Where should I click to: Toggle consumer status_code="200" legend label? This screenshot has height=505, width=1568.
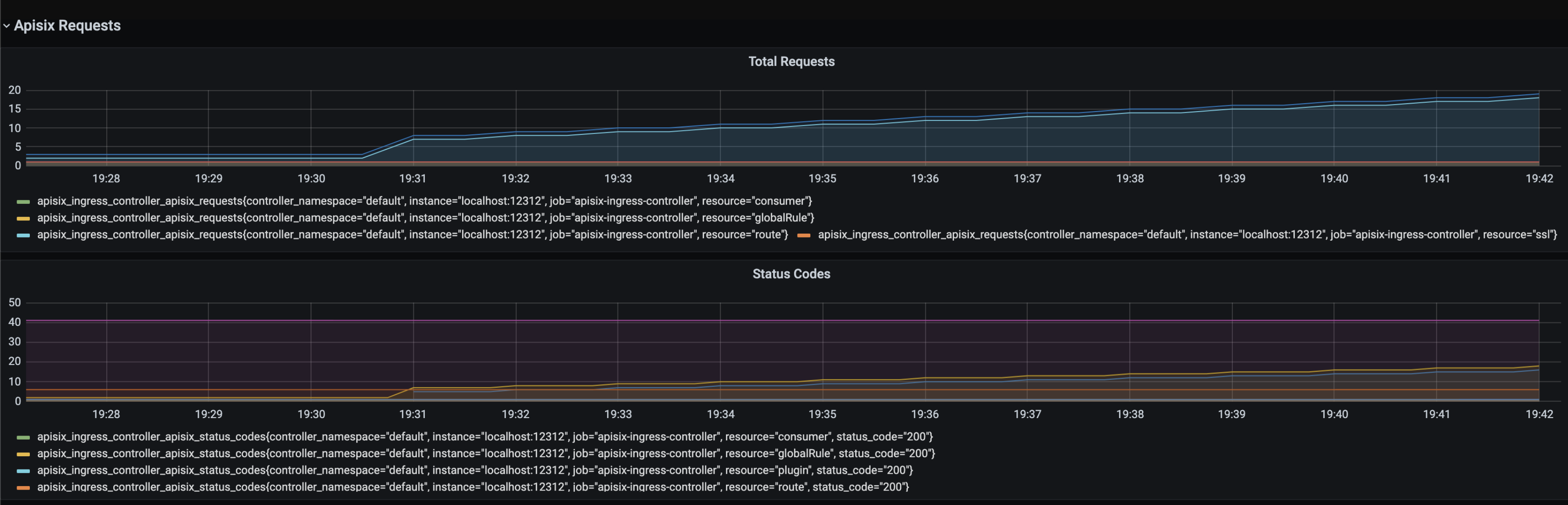click(484, 437)
